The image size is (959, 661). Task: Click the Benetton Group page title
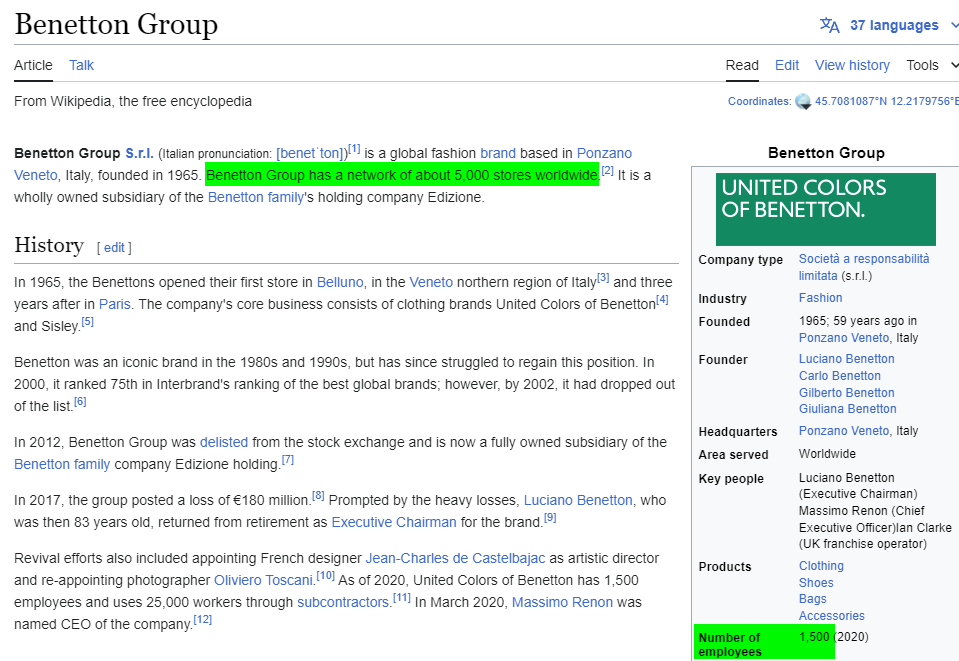tap(116, 24)
